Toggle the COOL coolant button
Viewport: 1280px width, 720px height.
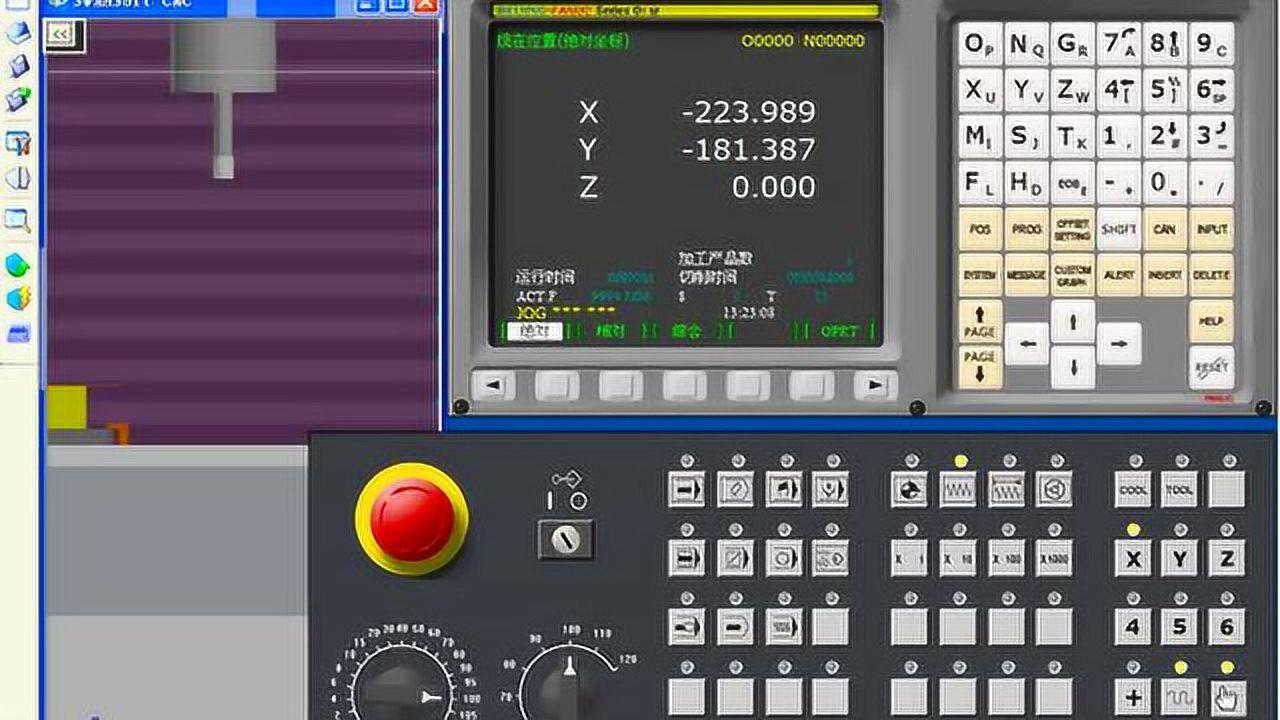coord(1133,490)
